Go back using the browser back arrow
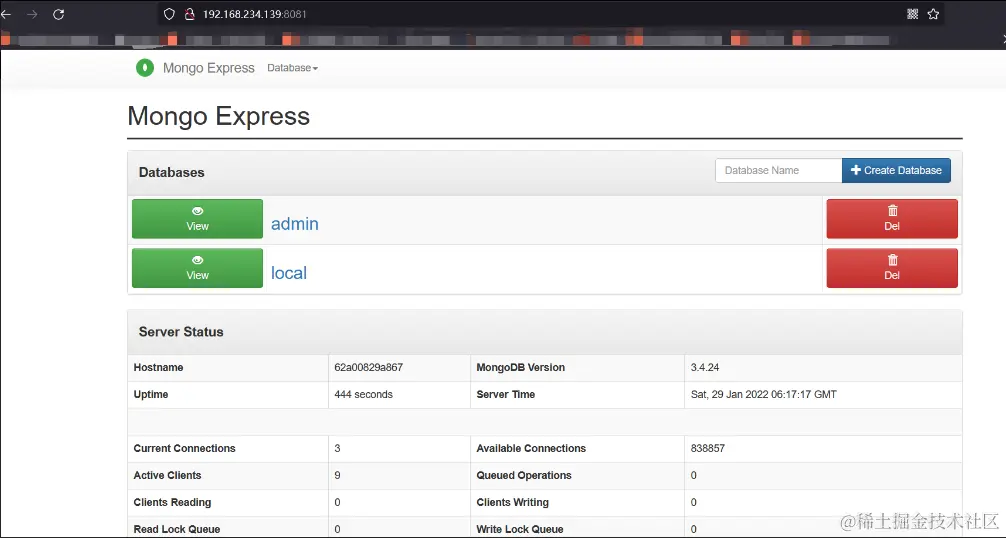This screenshot has width=1006, height=538. 6,14
